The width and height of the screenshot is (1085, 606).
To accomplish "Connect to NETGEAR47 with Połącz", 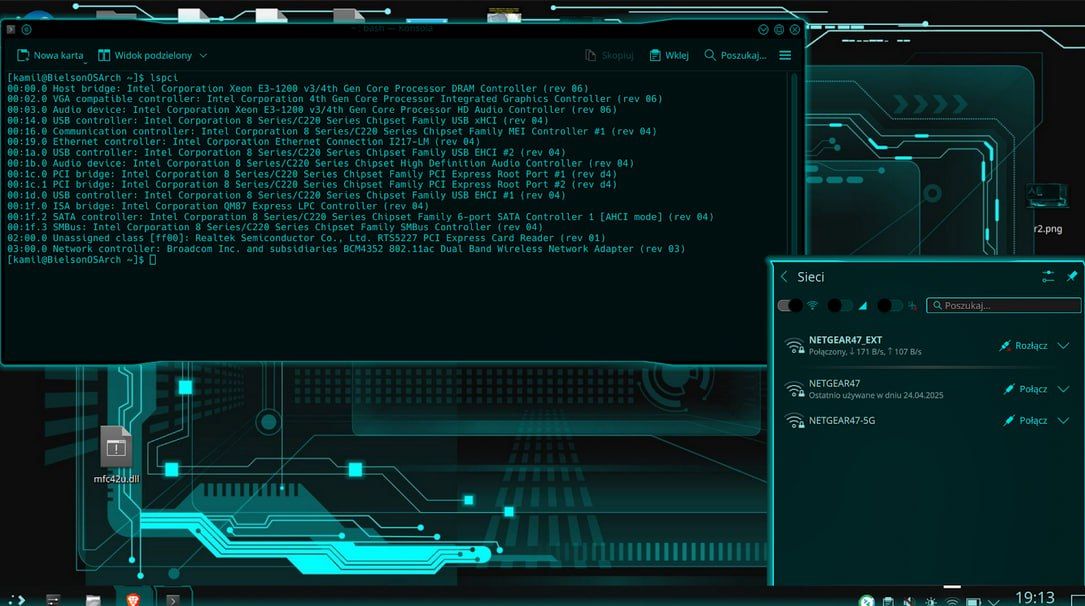I will coord(1025,389).
